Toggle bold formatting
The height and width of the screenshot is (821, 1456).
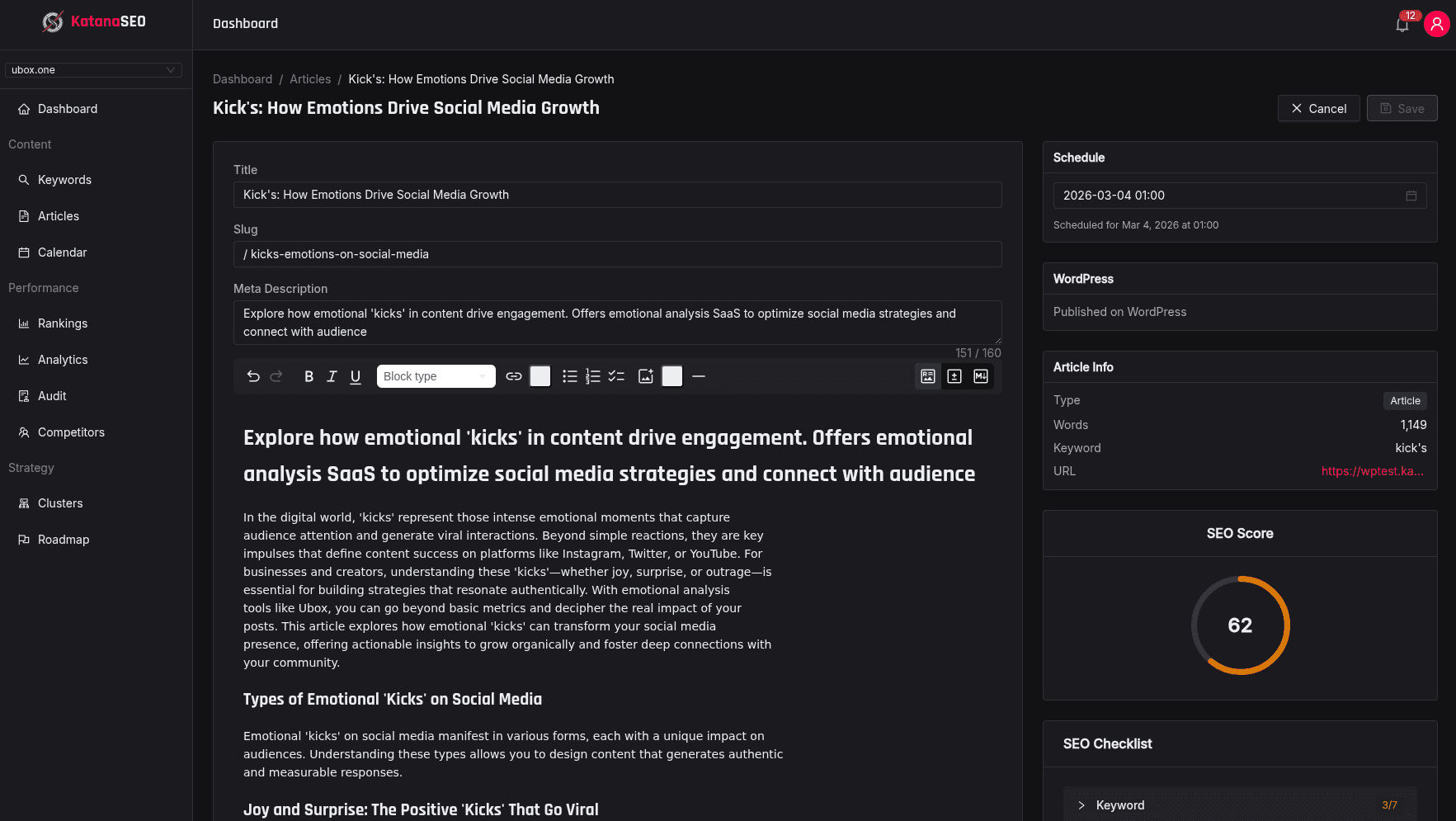[309, 376]
